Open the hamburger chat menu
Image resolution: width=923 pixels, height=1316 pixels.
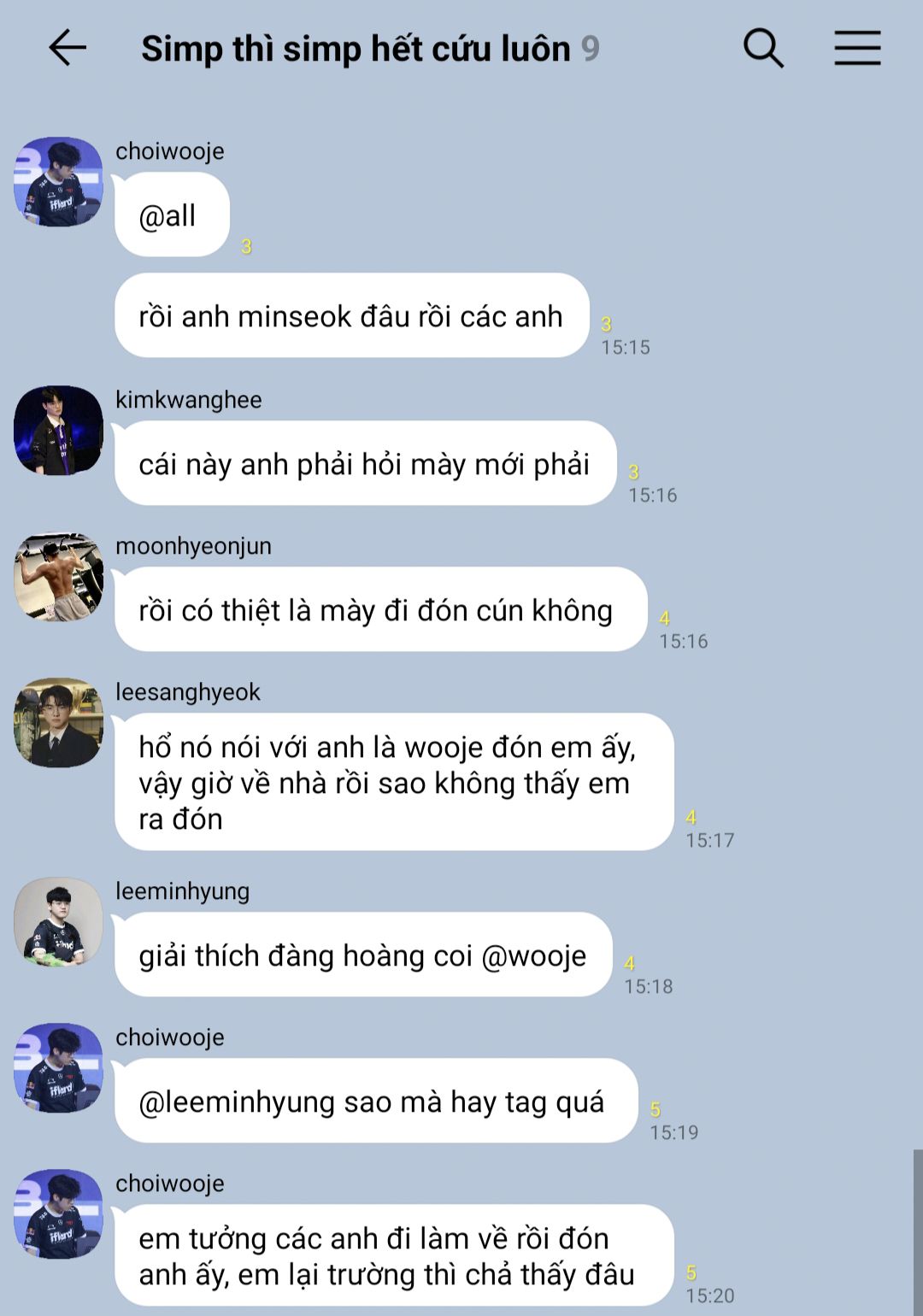[x=857, y=48]
